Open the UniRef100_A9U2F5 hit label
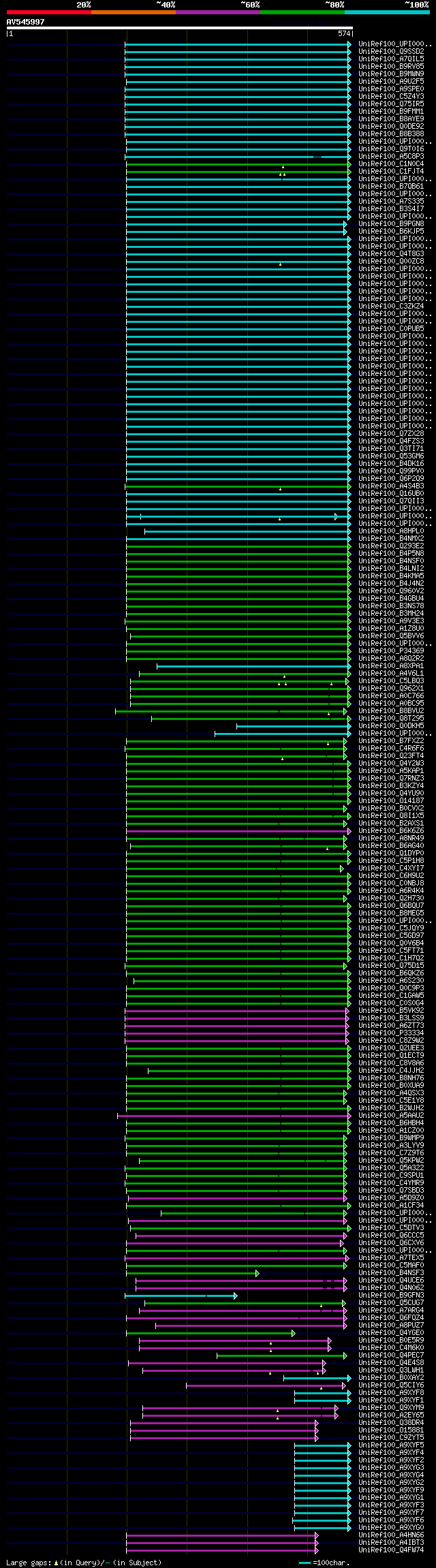436x1568 pixels. [391, 81]
